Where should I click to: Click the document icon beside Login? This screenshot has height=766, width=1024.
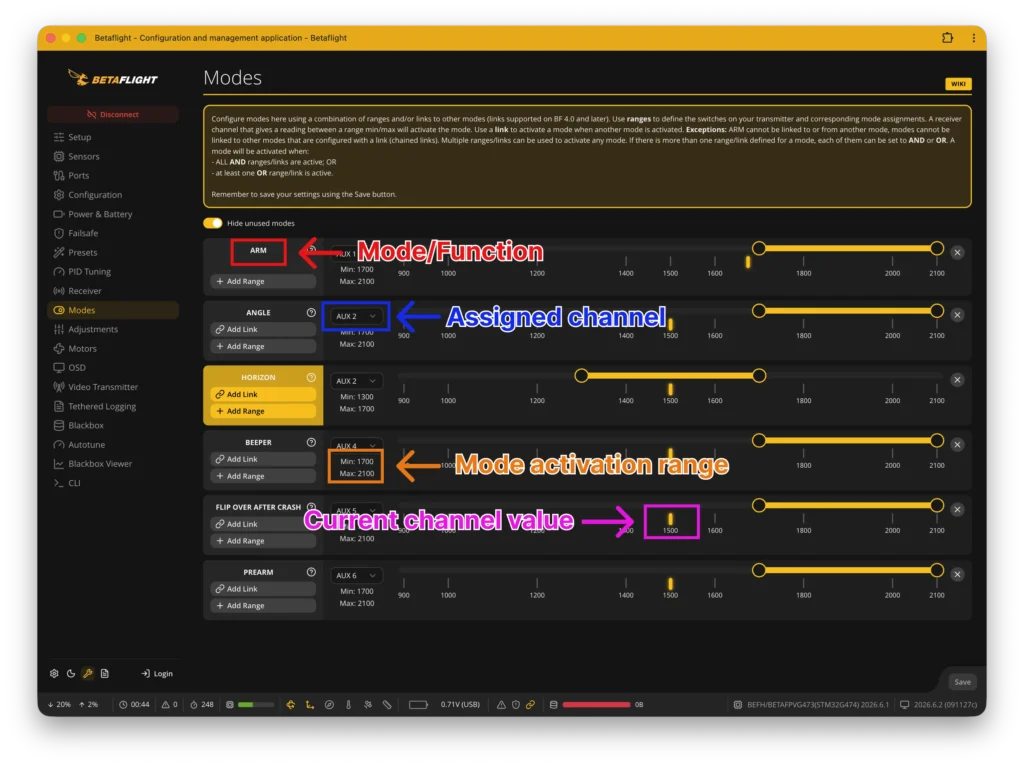click(x=104, y=673)
